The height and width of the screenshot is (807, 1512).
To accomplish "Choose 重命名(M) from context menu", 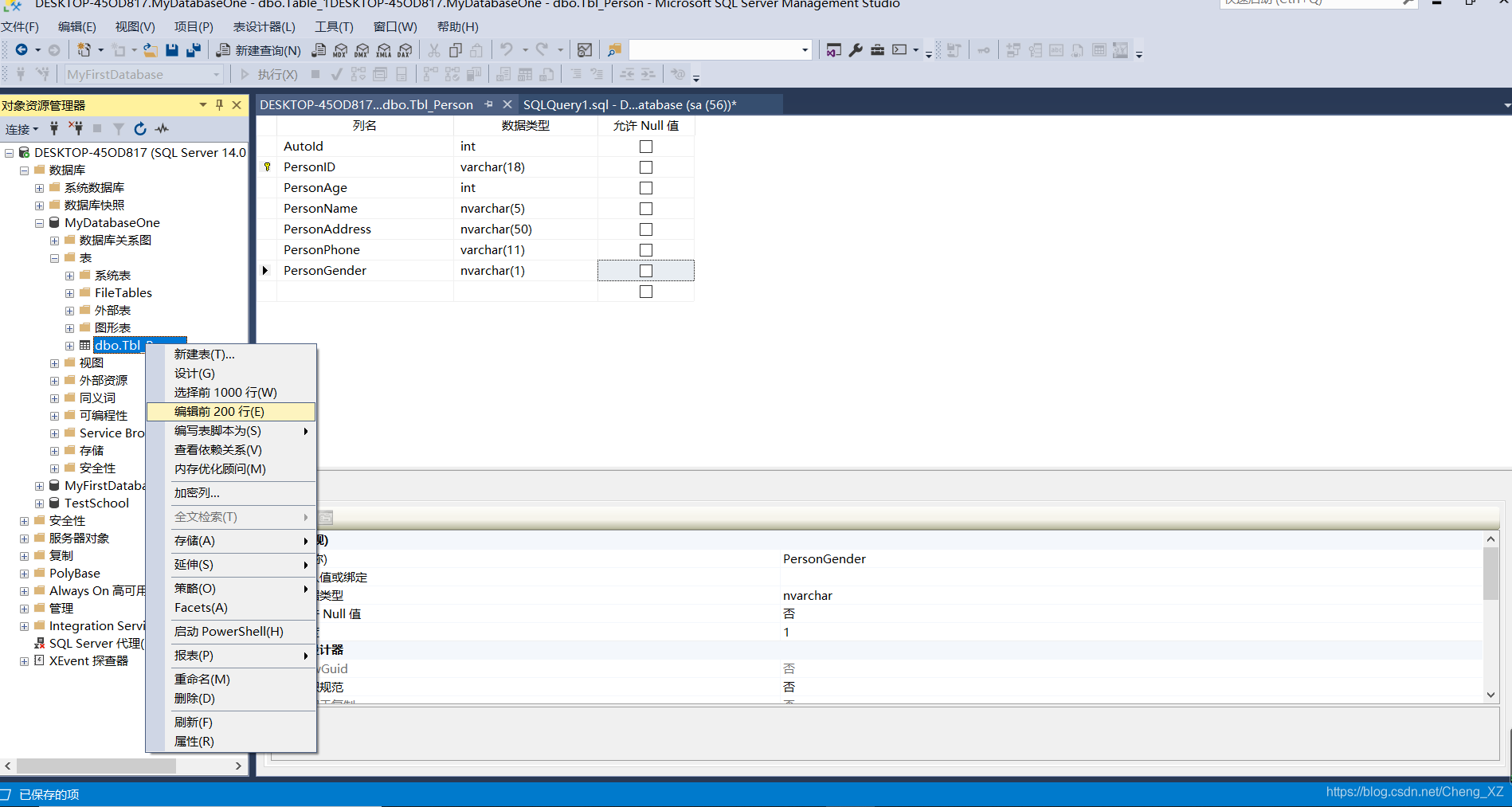I will coord(231,680).
